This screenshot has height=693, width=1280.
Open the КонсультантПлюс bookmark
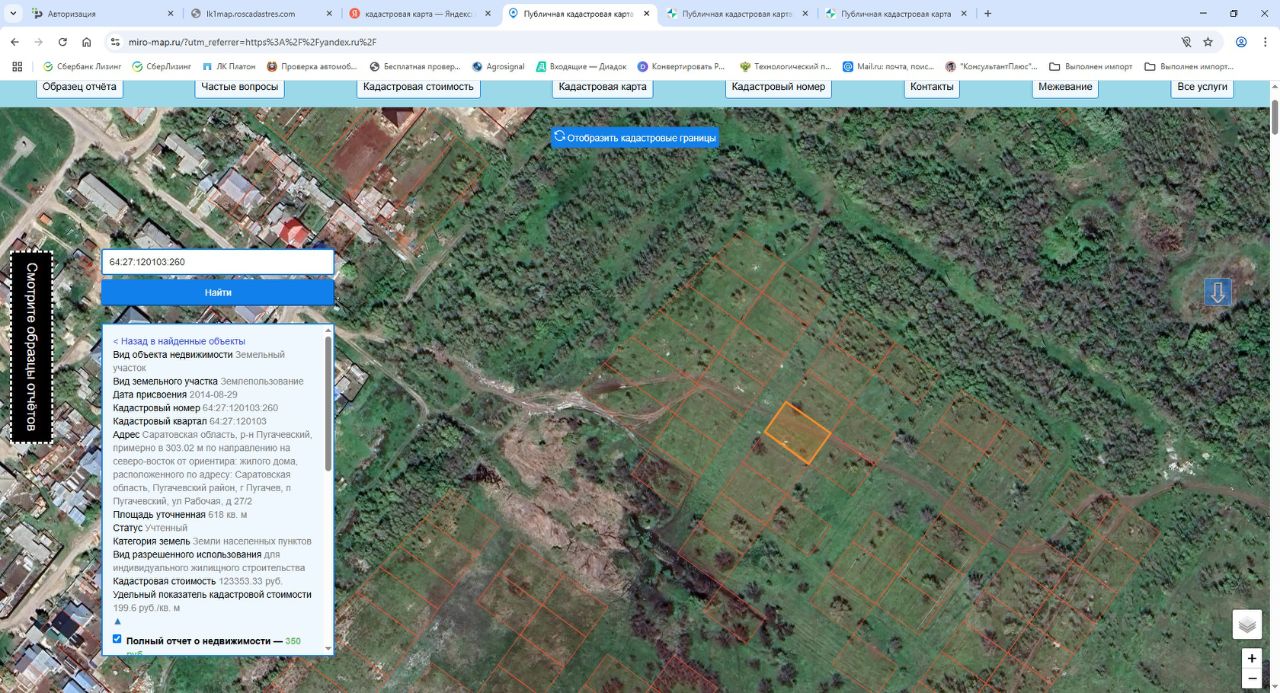pos(991,66)
